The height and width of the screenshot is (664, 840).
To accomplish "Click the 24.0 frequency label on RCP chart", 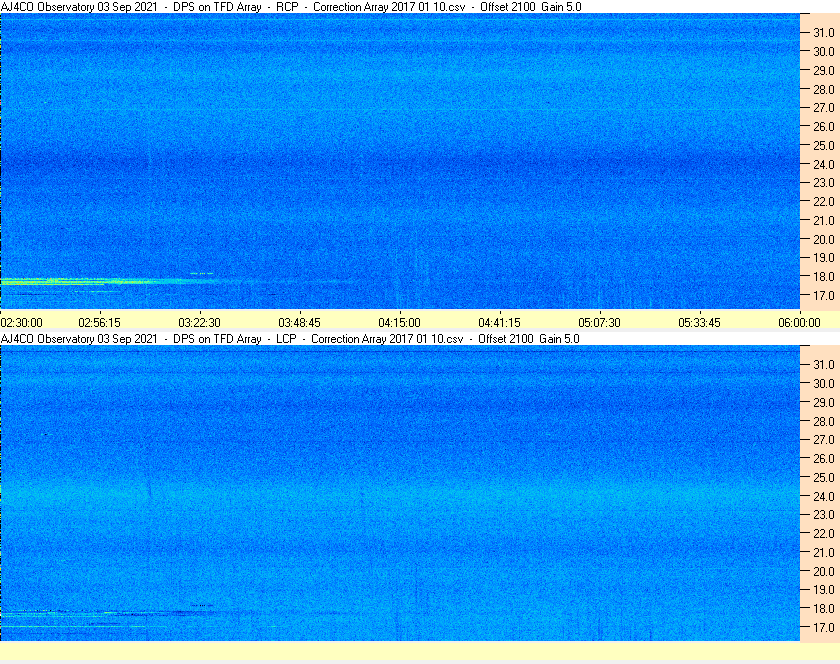I will coord(824,164).
